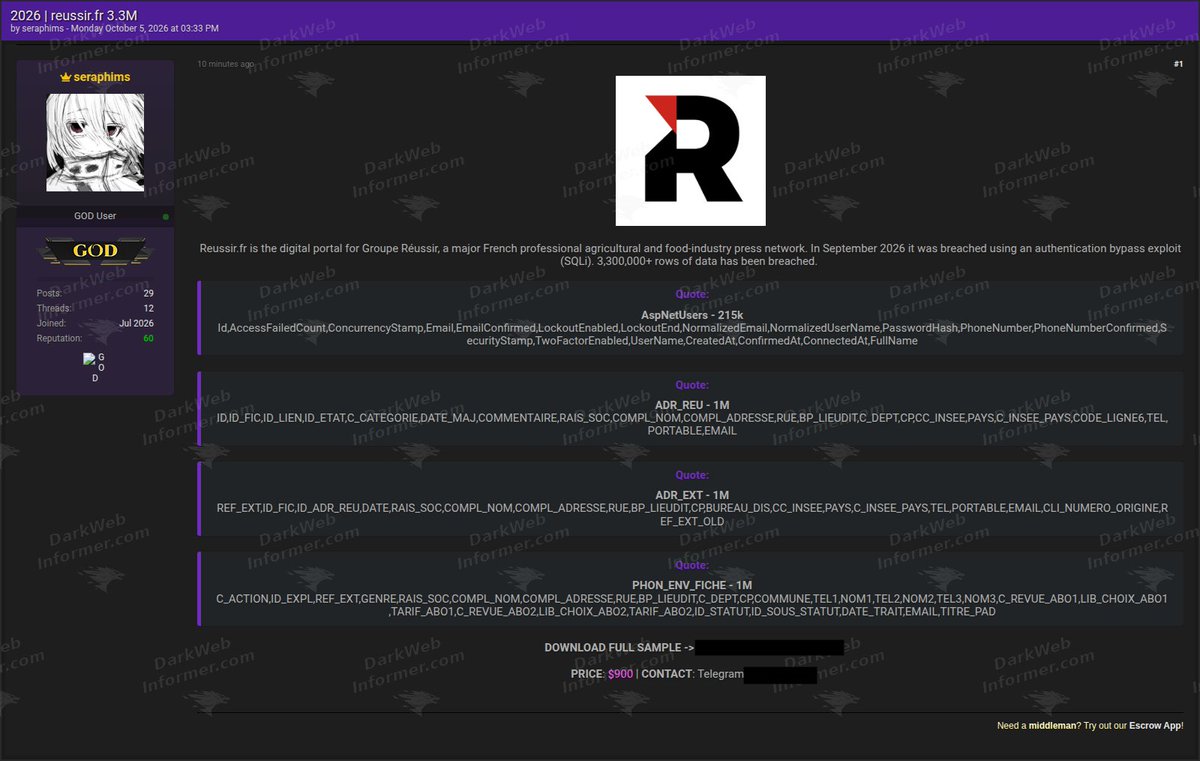Viewport: 1200px width, 761px height.
Task: Click the joined date Jul 2026
Action: click(x=136, y=323)
